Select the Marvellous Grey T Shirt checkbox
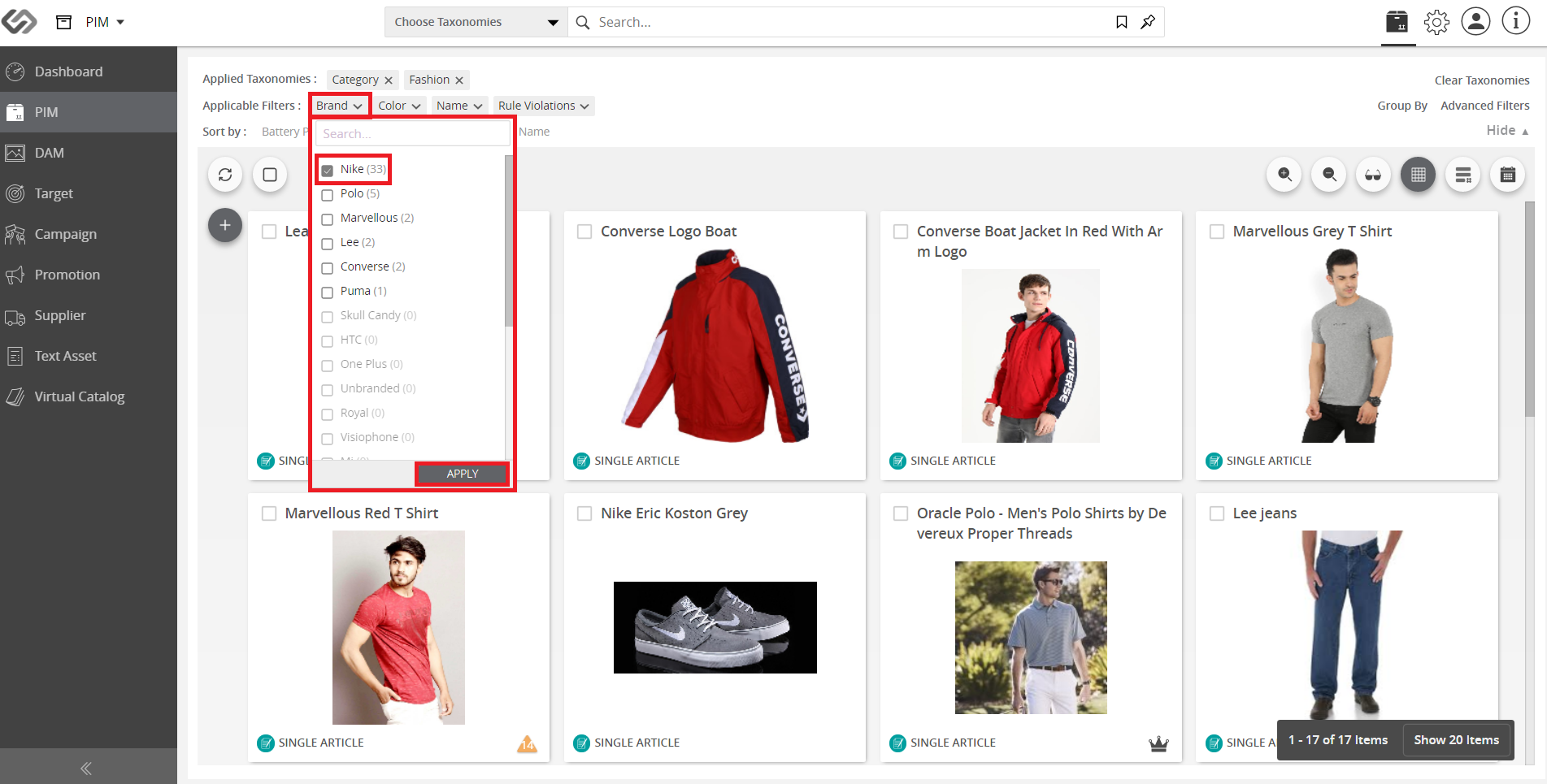Screen dimensions: 1547x784 [1217, 232]
